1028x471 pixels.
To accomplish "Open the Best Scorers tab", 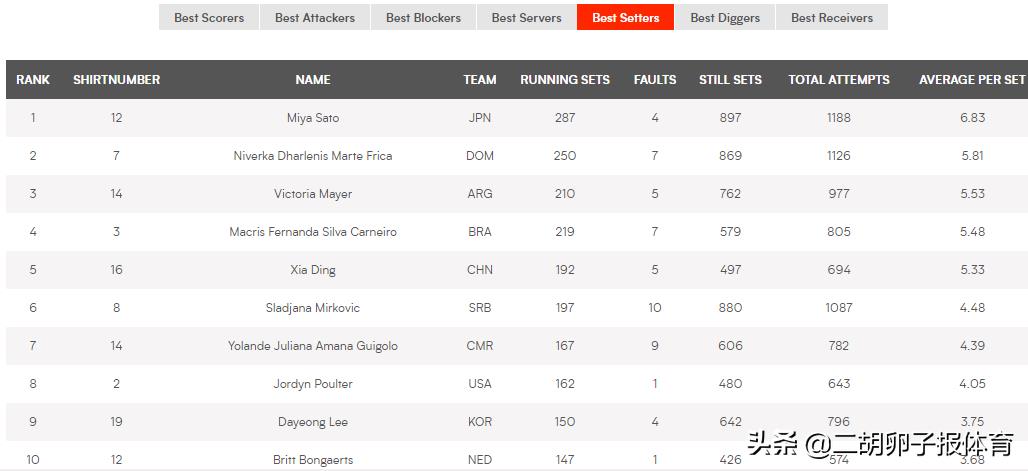I will (x=208, y=18).
